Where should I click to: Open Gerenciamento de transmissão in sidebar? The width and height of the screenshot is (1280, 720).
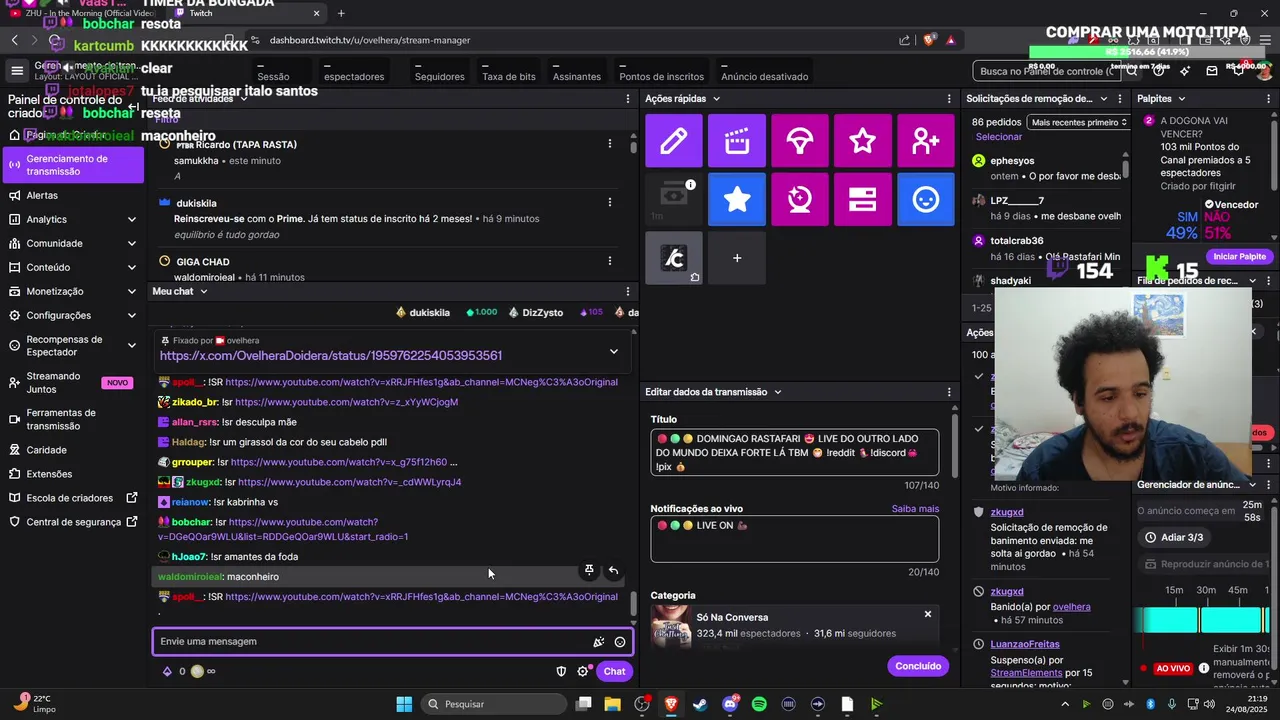tap(73, 165)
